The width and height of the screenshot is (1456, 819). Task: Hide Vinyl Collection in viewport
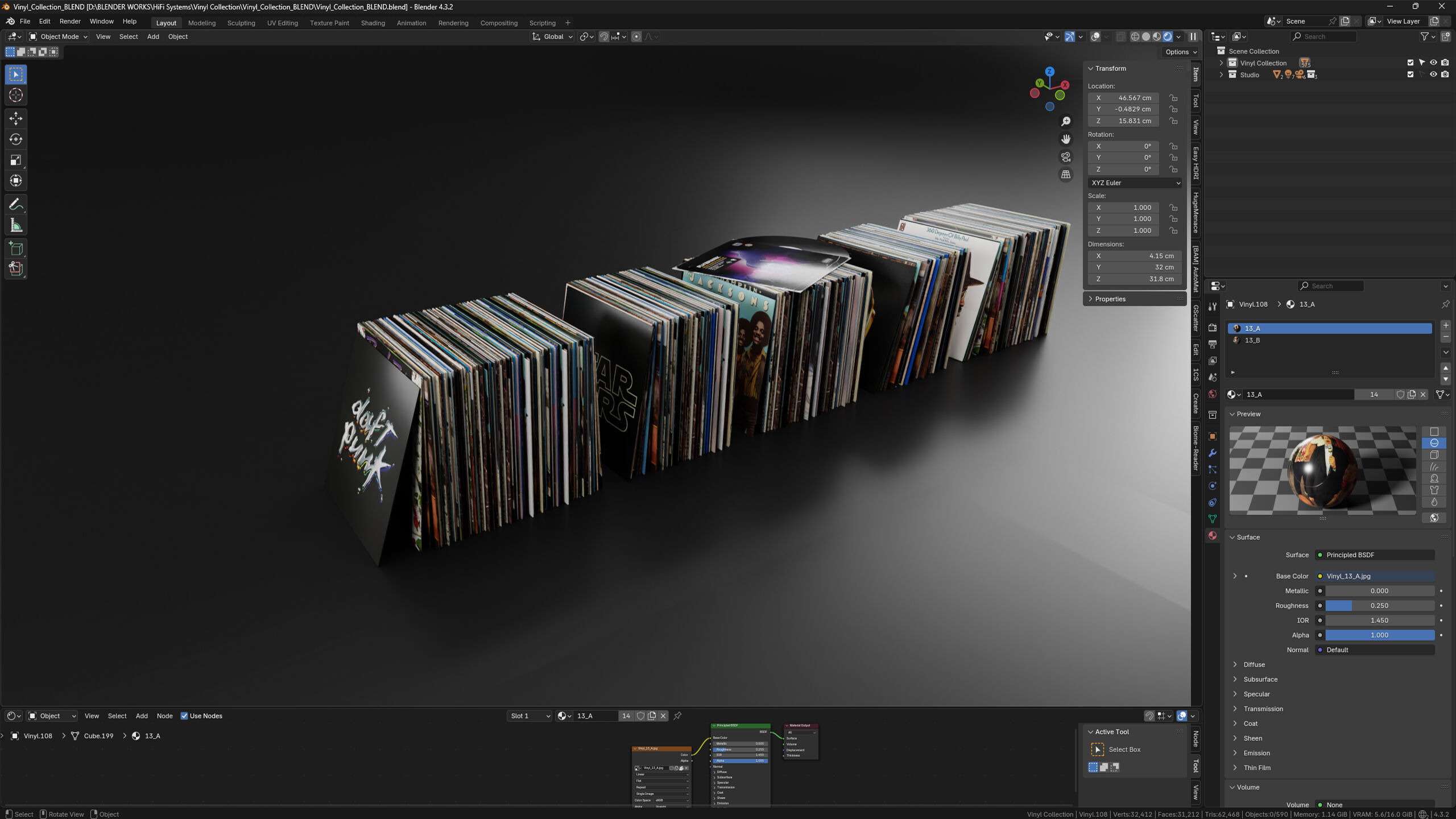click(x=1433, y=63)
